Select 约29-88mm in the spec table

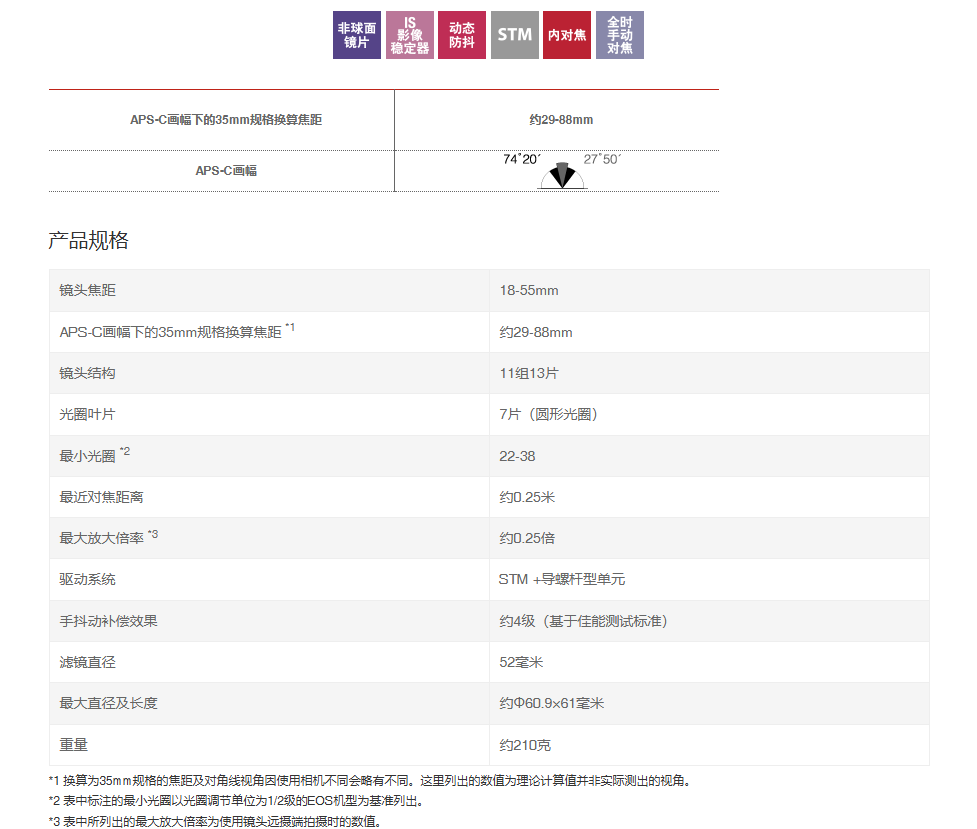[536, 332]
